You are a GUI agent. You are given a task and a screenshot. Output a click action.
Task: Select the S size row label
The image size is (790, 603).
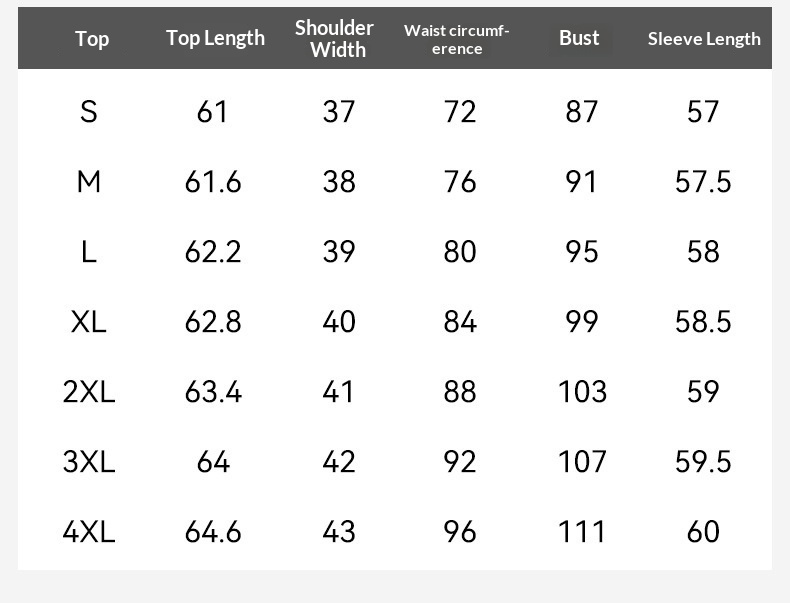(x=89, y=112)
